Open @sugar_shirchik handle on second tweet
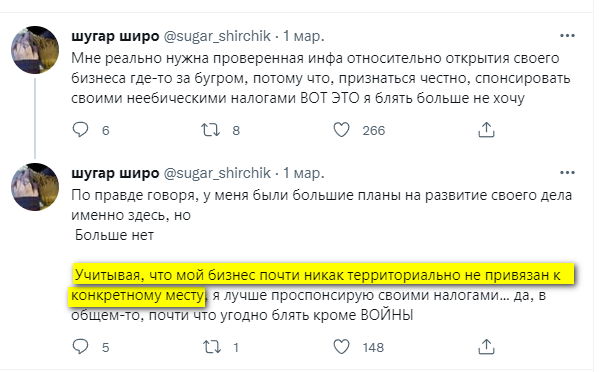610x372 pixels. (x=217, y=173)
